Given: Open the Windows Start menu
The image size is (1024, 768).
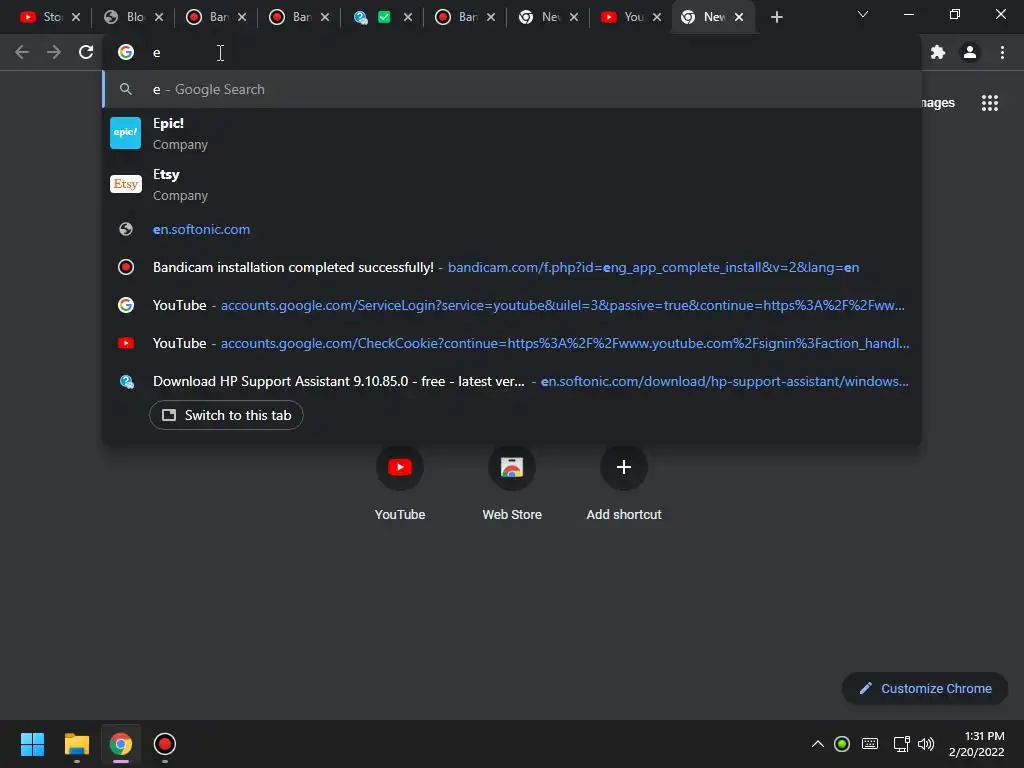Looking at the screenshot, I should 32,744.
